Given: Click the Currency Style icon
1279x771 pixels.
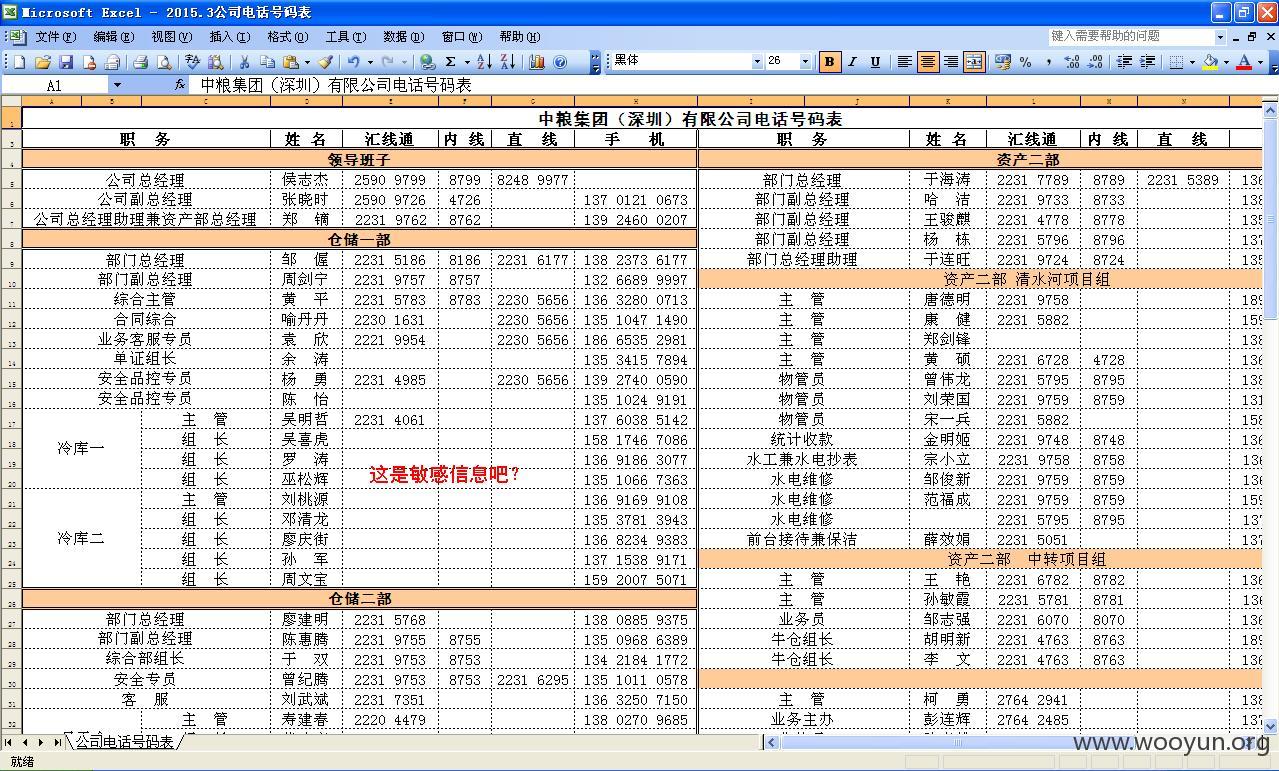Looking at the screenshot, I should pos(1002,62).
